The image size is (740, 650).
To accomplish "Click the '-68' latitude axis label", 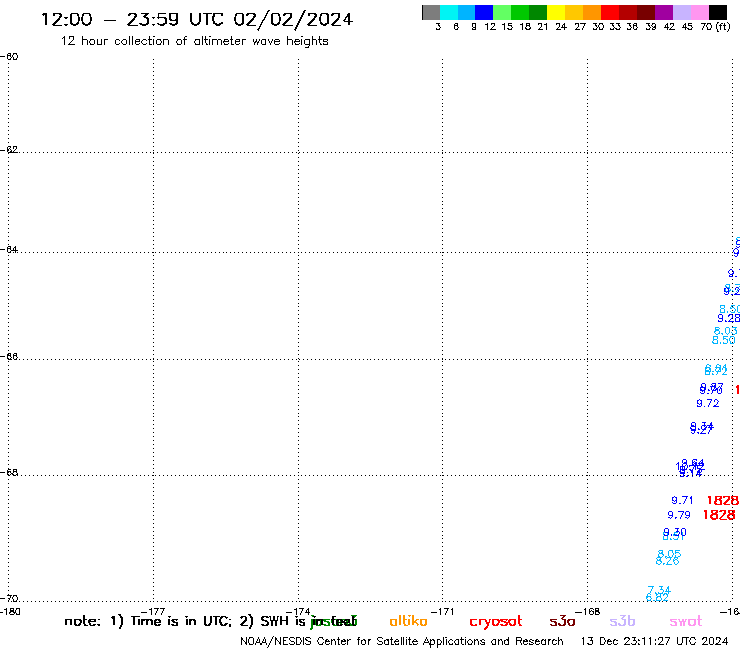I will [9, 473].
